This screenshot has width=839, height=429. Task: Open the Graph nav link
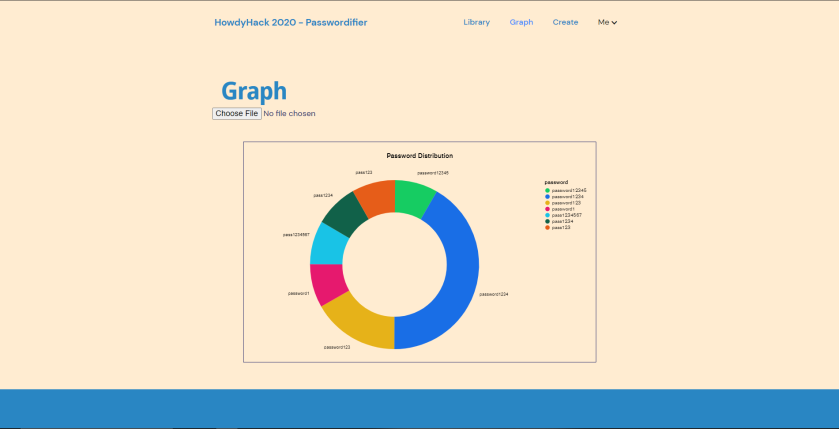click(521, 22)
